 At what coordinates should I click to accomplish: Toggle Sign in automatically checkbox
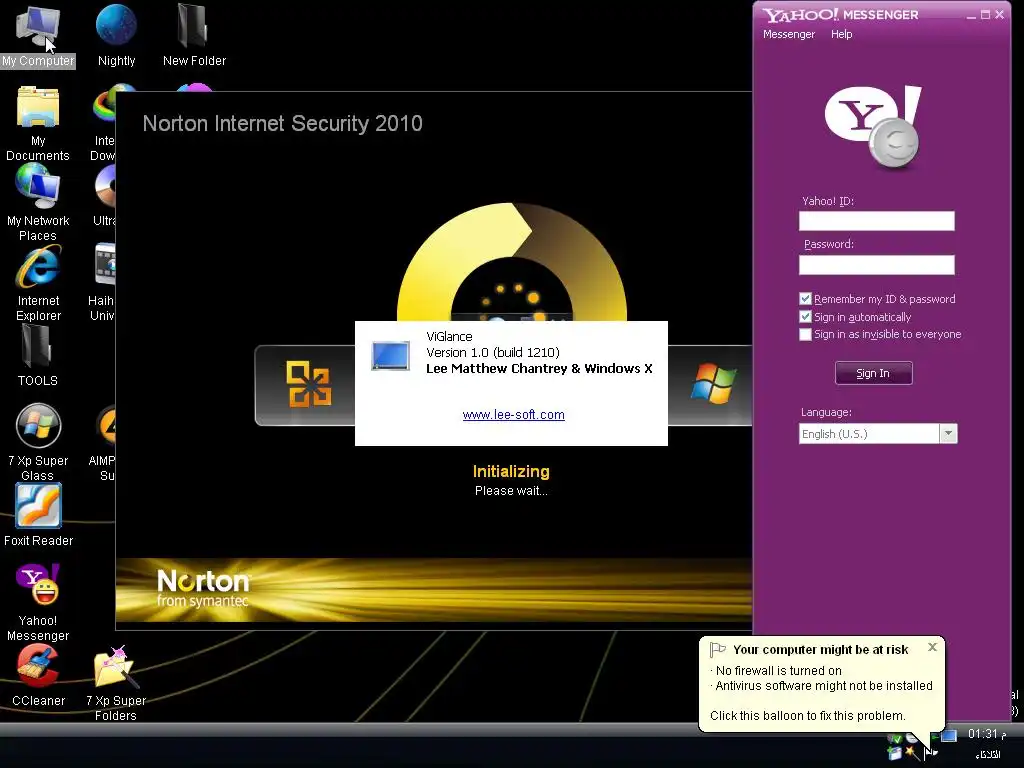[805, 317]
